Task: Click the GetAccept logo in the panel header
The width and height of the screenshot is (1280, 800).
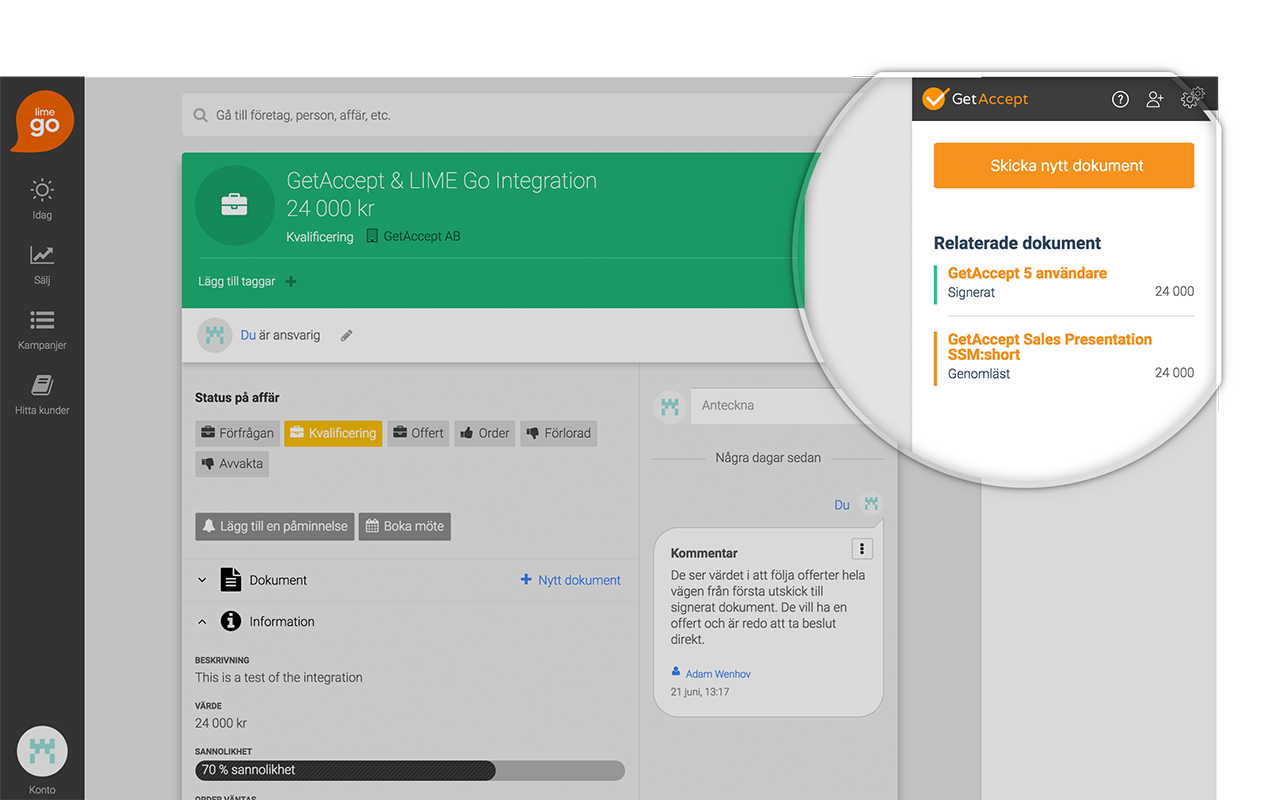Action: (x=975, y=99)
